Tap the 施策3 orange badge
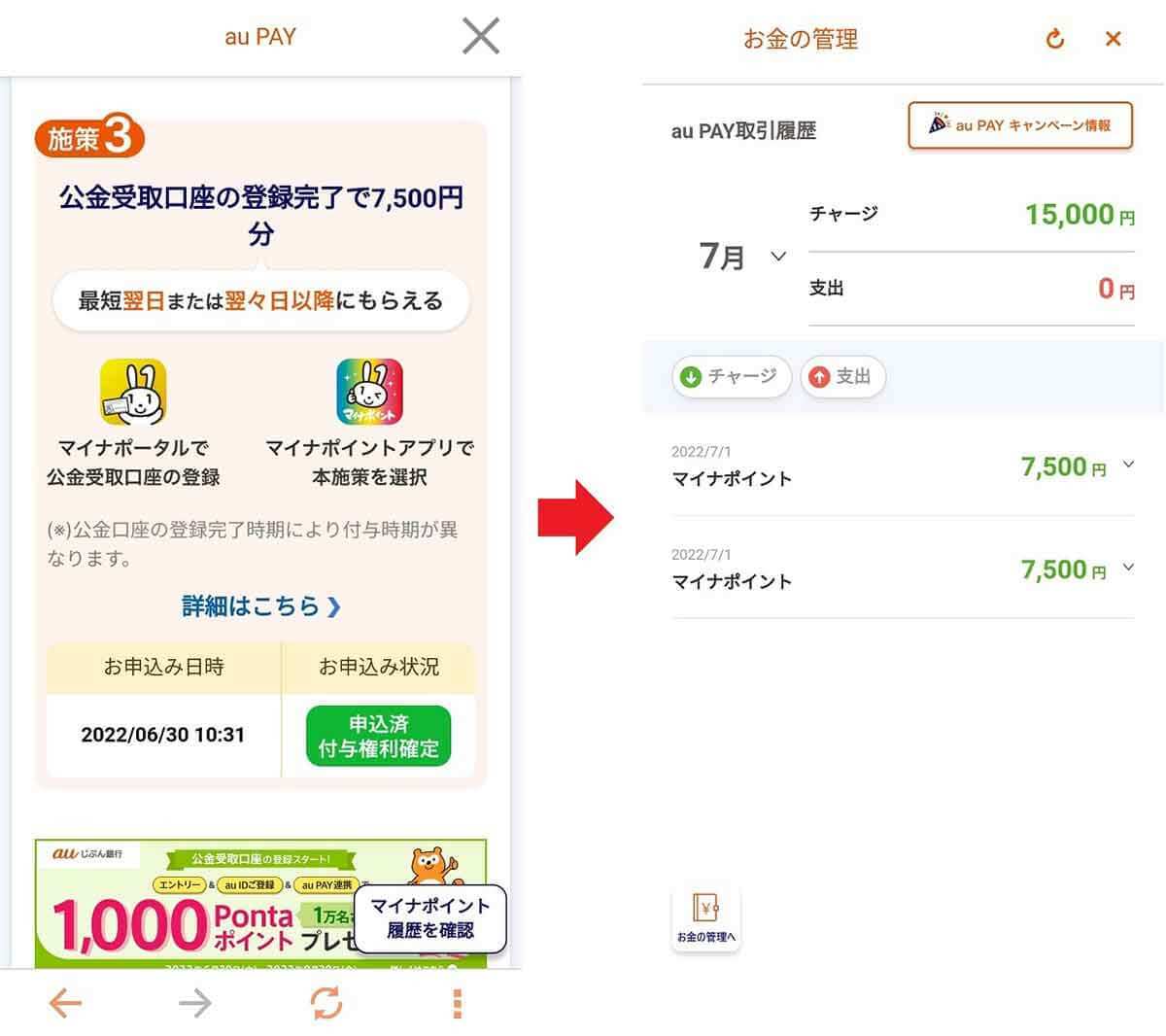The image size is (1166, 1036). click(x=89, y=138)
